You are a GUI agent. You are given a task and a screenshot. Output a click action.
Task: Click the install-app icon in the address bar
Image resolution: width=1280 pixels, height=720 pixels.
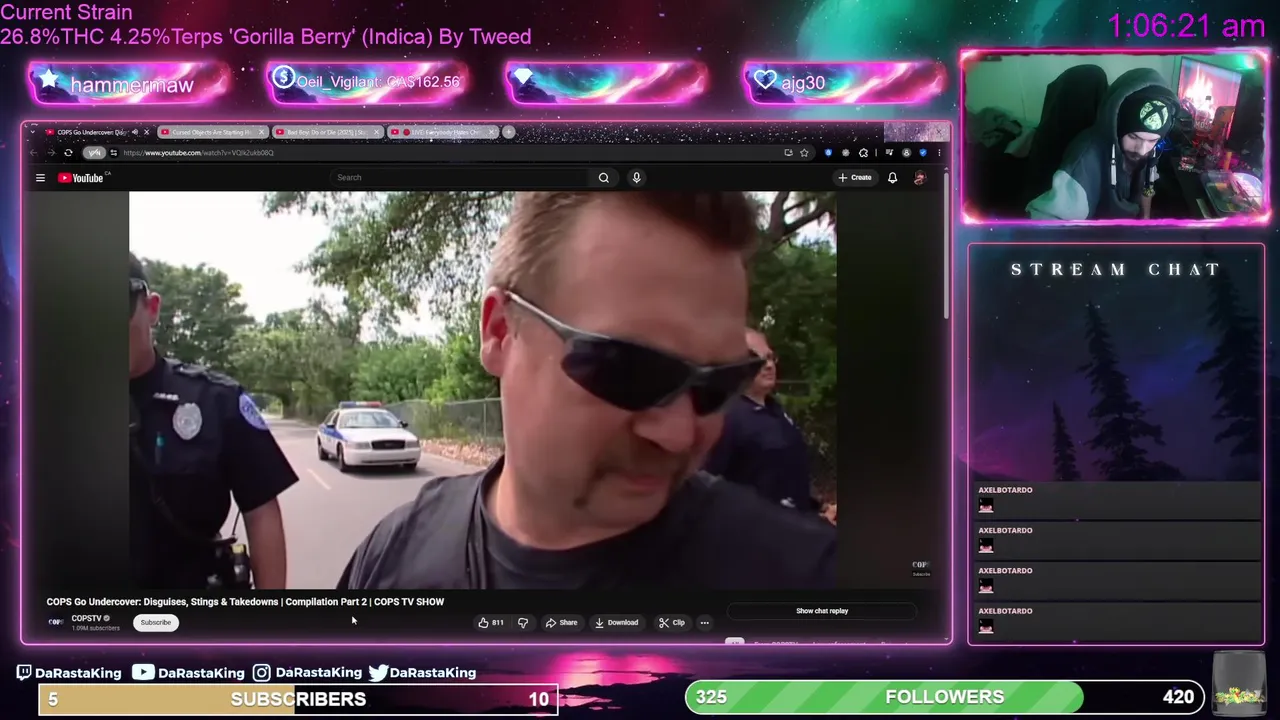tap(788, 153)
